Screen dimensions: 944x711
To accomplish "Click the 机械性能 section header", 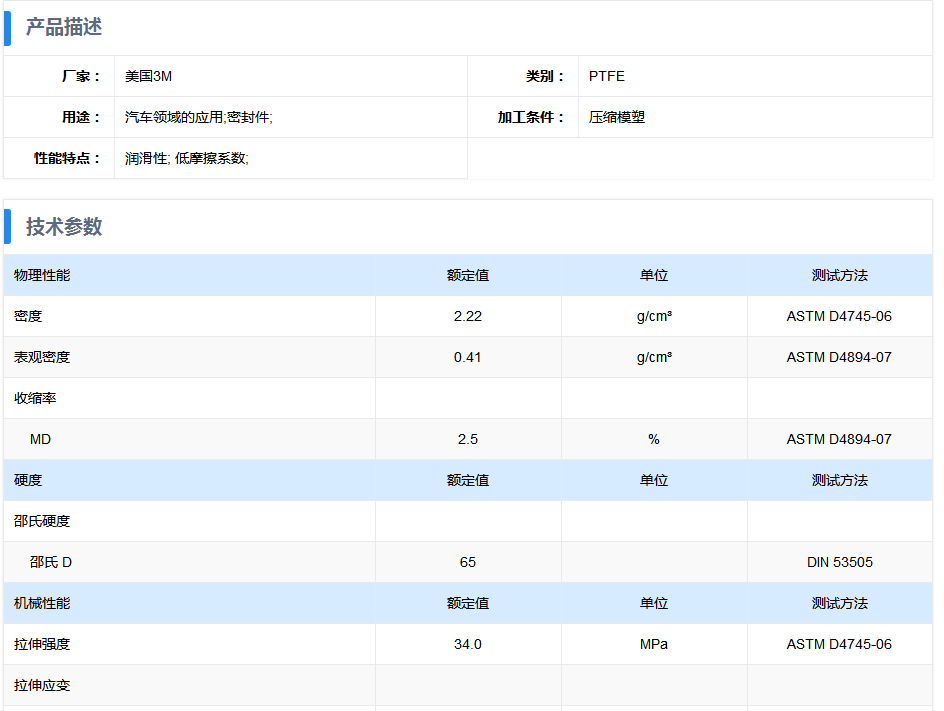I will 42,603.
